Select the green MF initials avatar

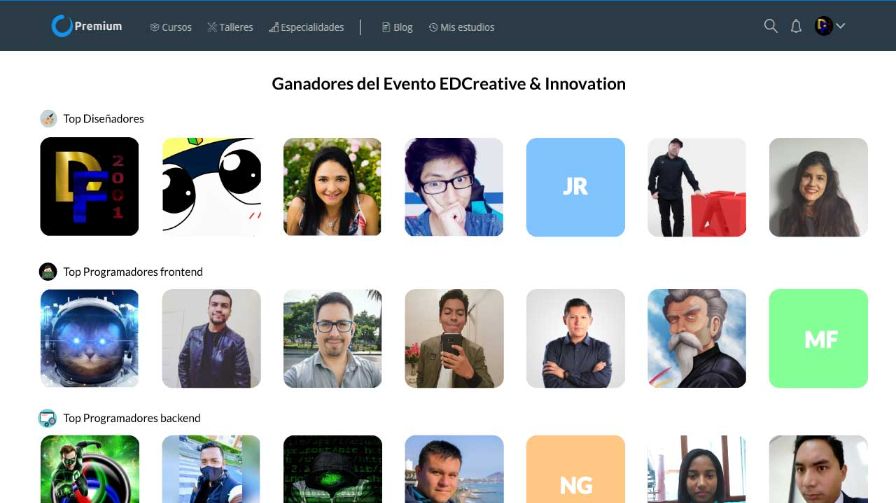click(818, 338)
